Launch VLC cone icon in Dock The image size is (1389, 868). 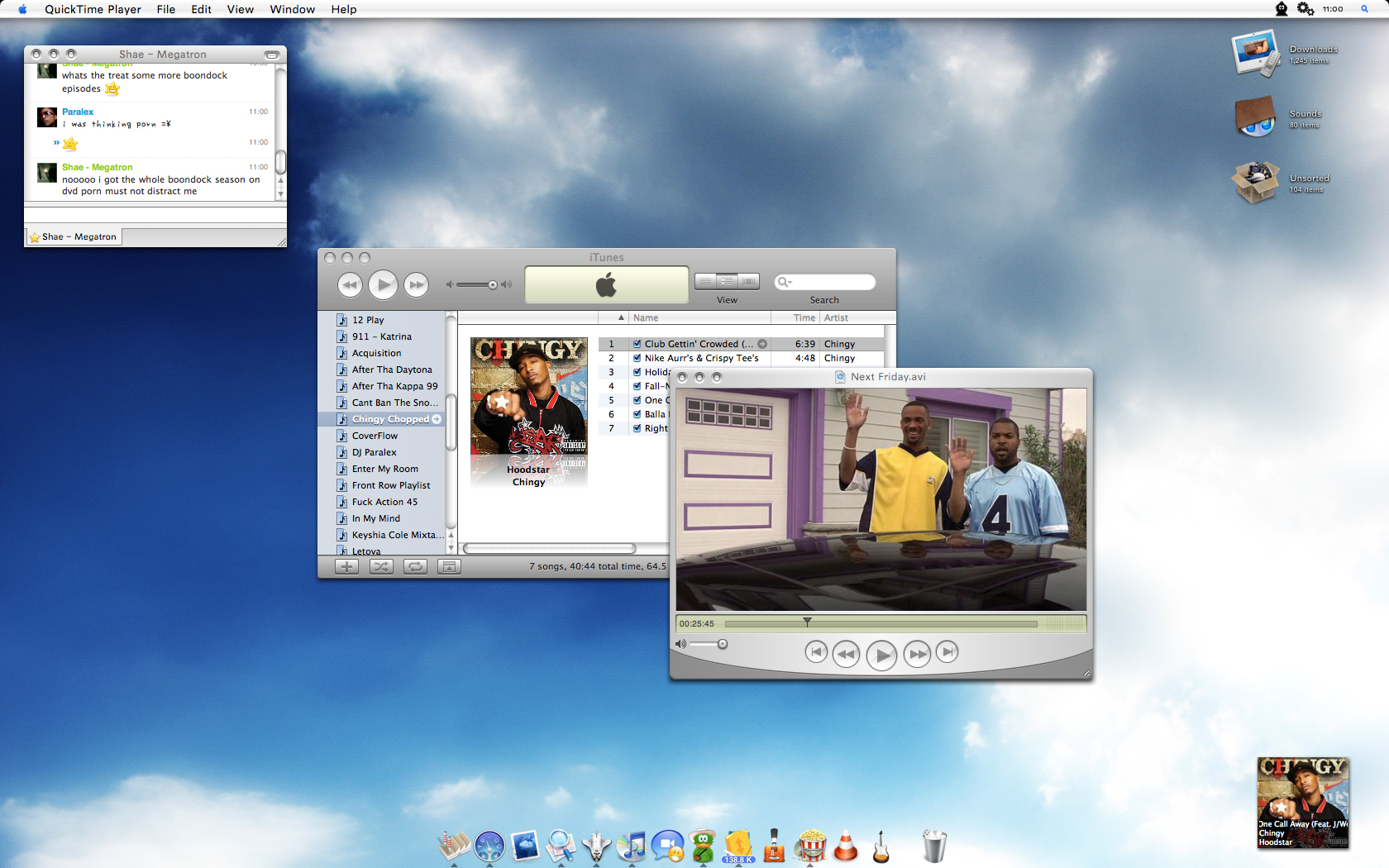(x=846, y=846)
